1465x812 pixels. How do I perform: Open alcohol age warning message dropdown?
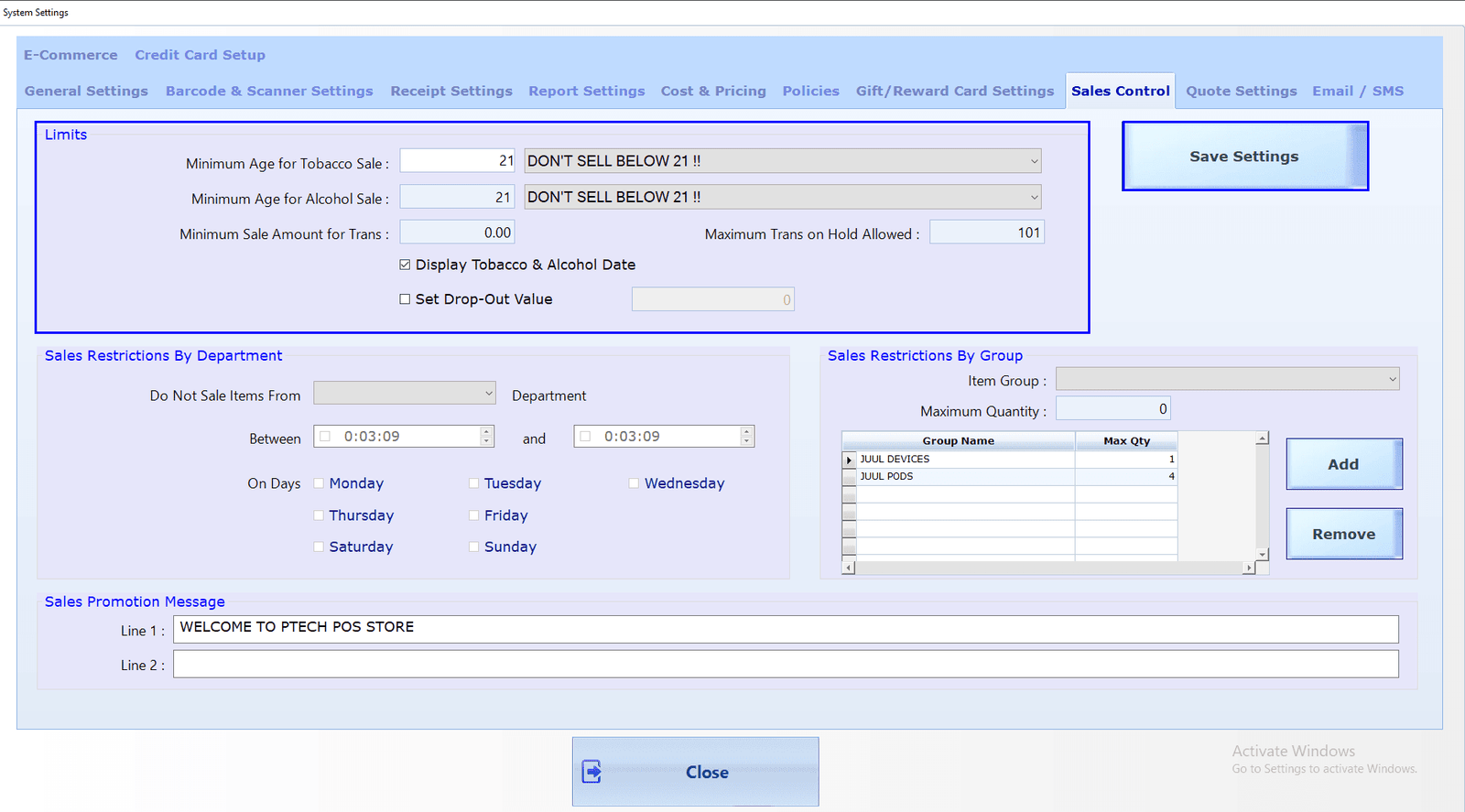pos(1034,197)
